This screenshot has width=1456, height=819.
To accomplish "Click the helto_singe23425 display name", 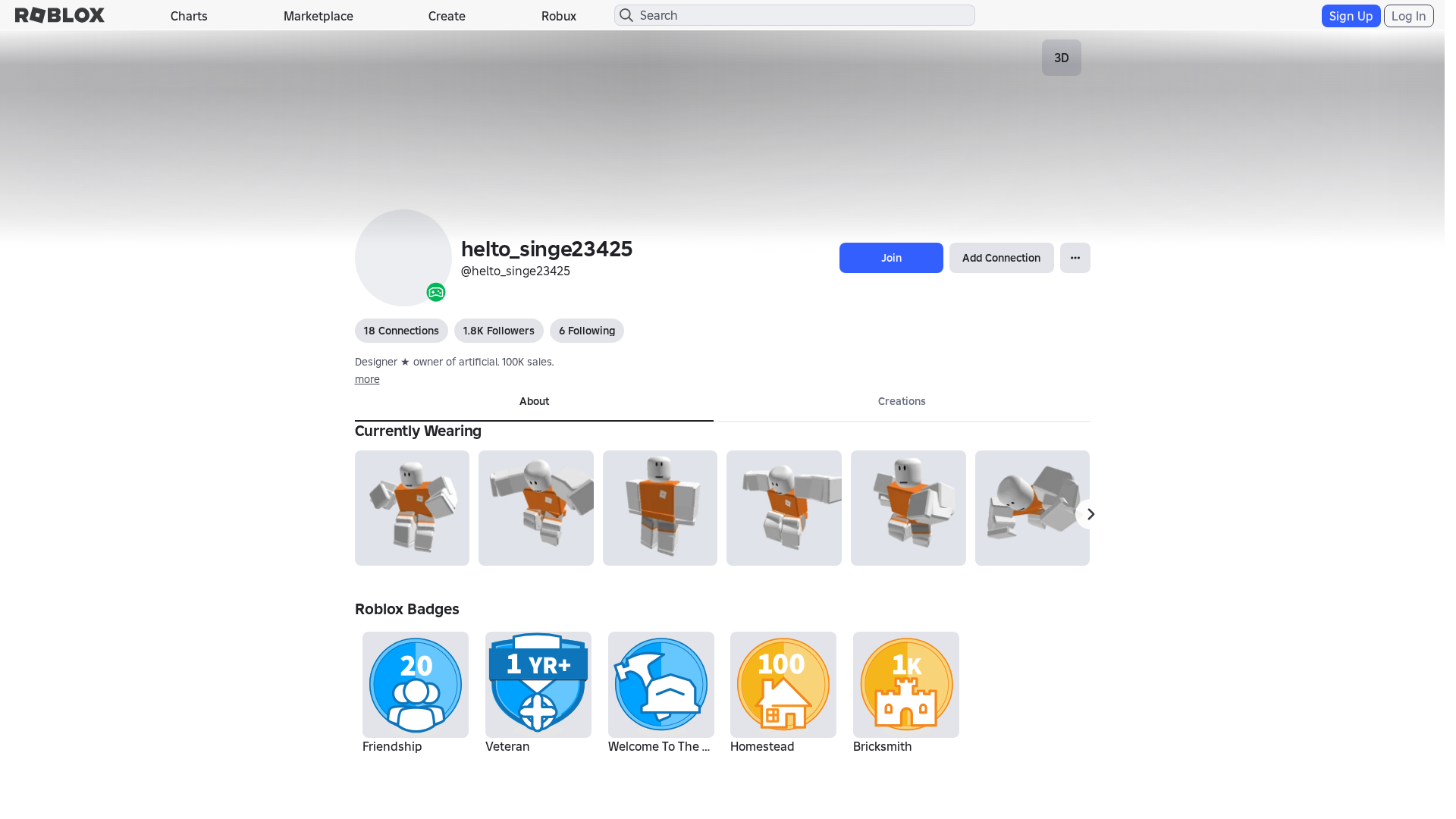I will [547, 249].
